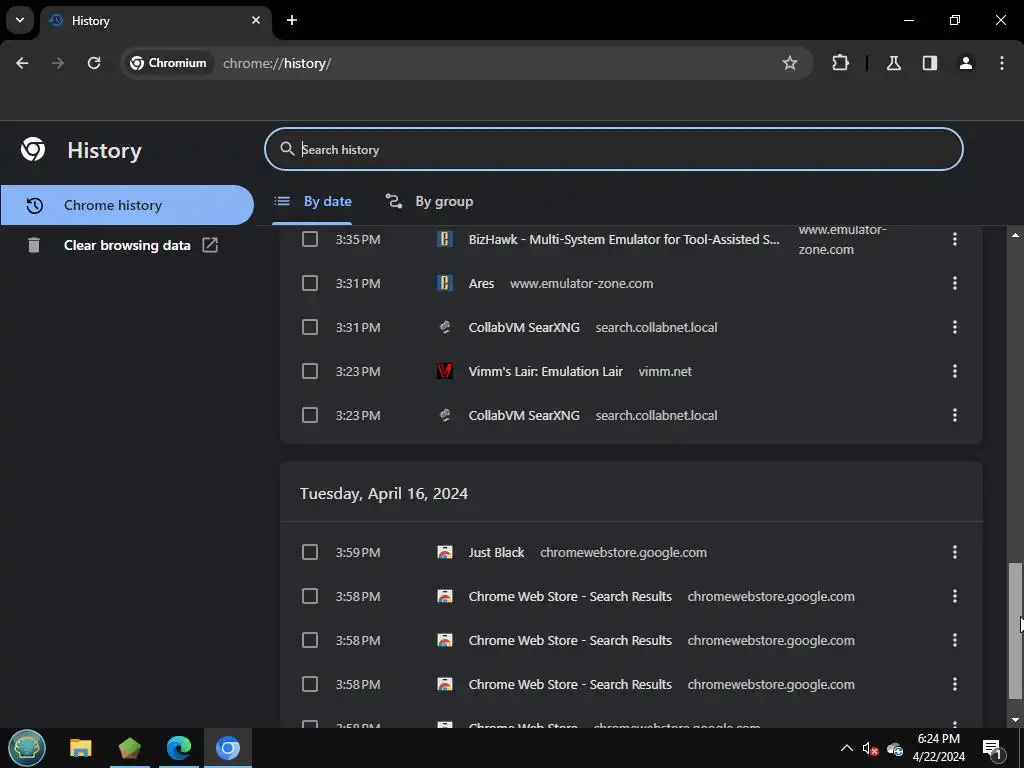Open Chrome Labs flask icon

[893, 63]
